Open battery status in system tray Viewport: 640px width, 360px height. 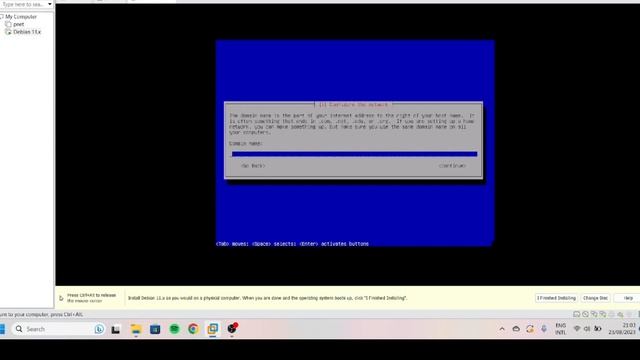point(598,329)
